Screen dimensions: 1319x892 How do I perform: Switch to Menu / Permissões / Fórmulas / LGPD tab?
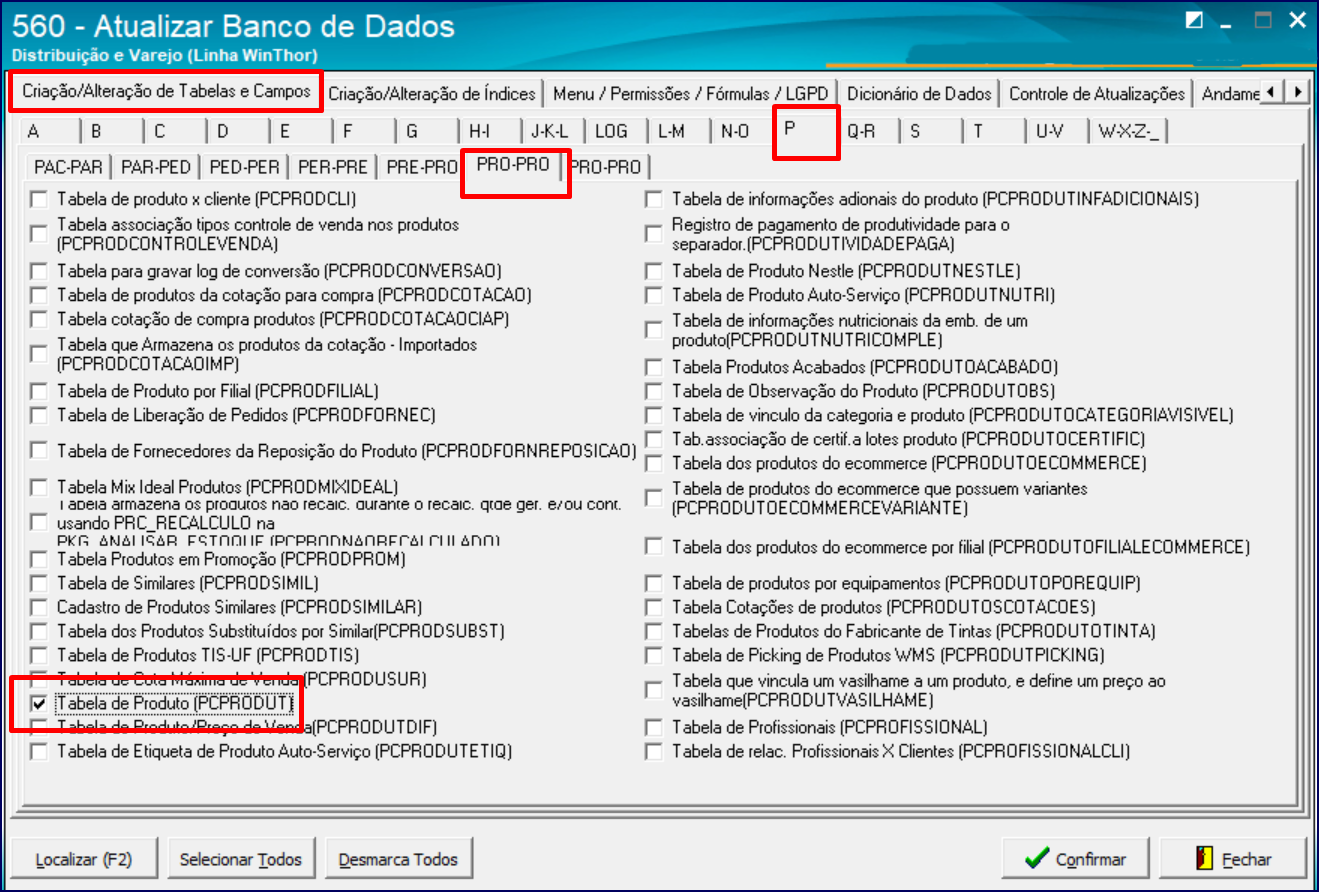[690, 94]
